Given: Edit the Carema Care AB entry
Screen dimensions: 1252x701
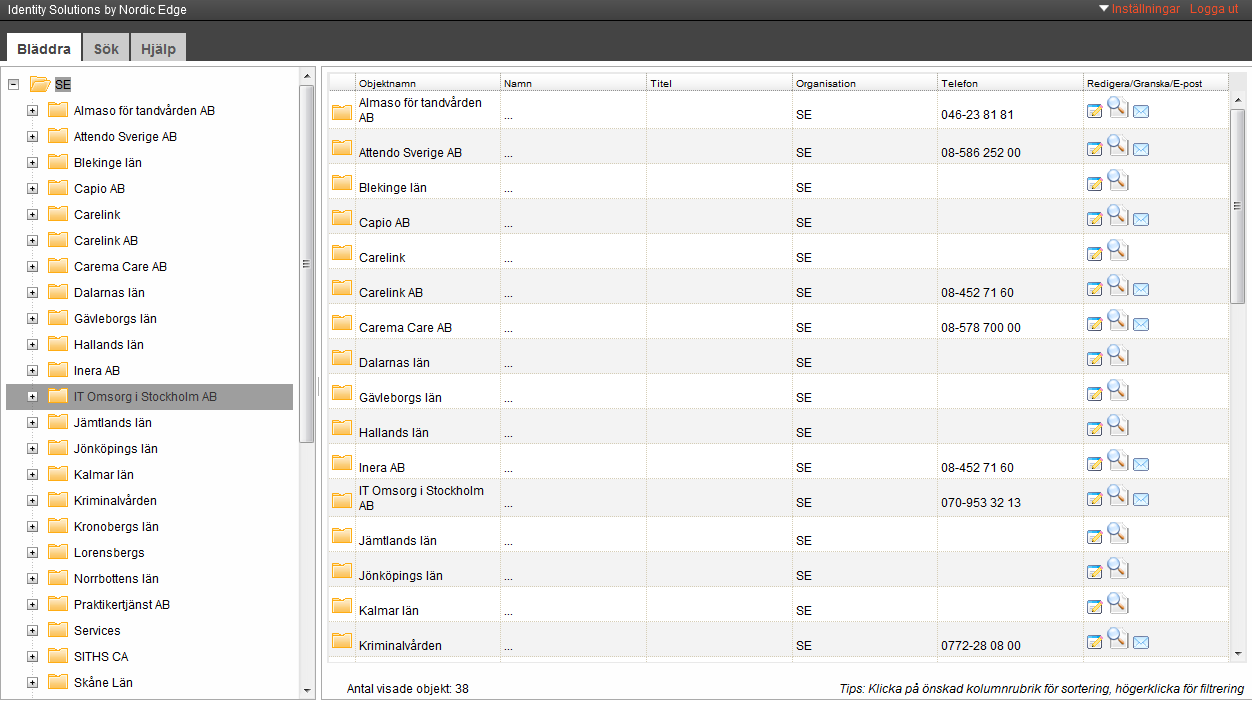Looking at the screenshot, I should click(x=1095, y=323).
